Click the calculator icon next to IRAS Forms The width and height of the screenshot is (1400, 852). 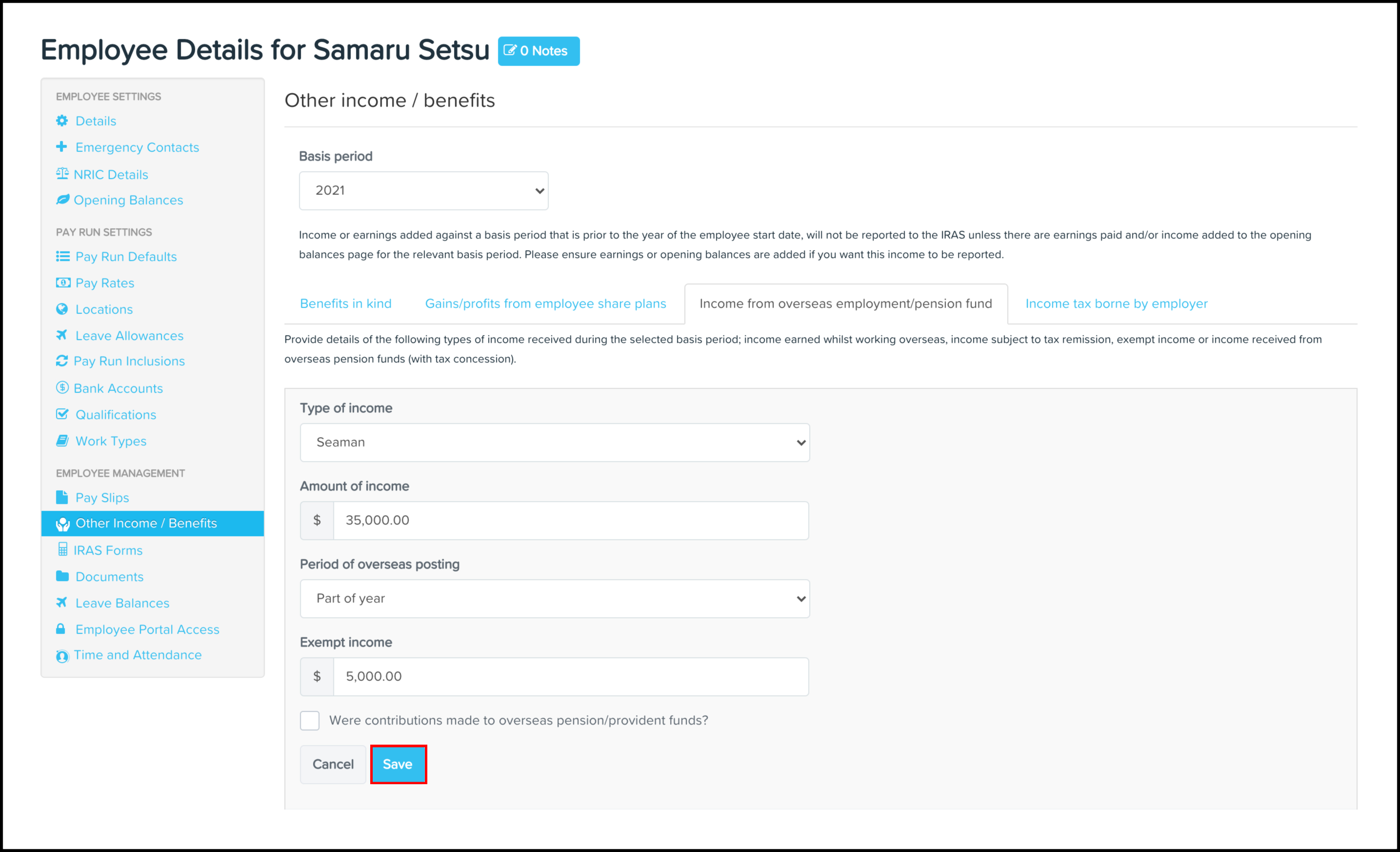(x=62, y=549)
